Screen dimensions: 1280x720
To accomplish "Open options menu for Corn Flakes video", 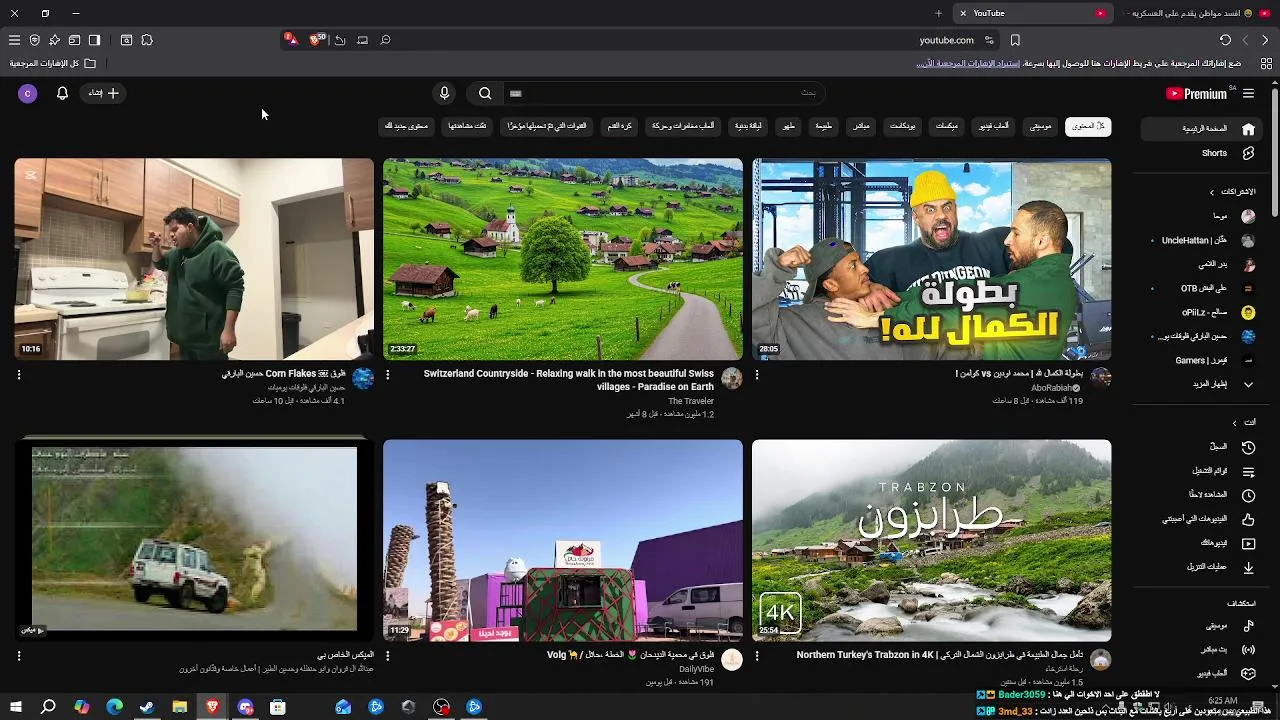I will click(x=19, y=375).
